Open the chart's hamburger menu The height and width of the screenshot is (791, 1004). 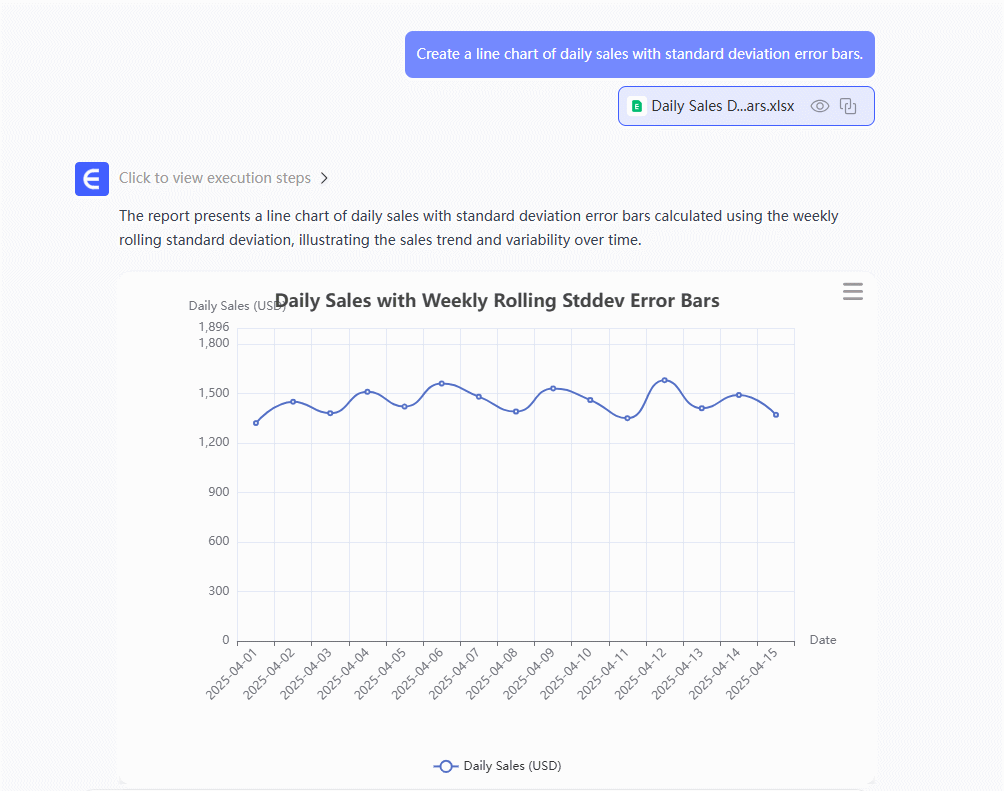point(852,291)
